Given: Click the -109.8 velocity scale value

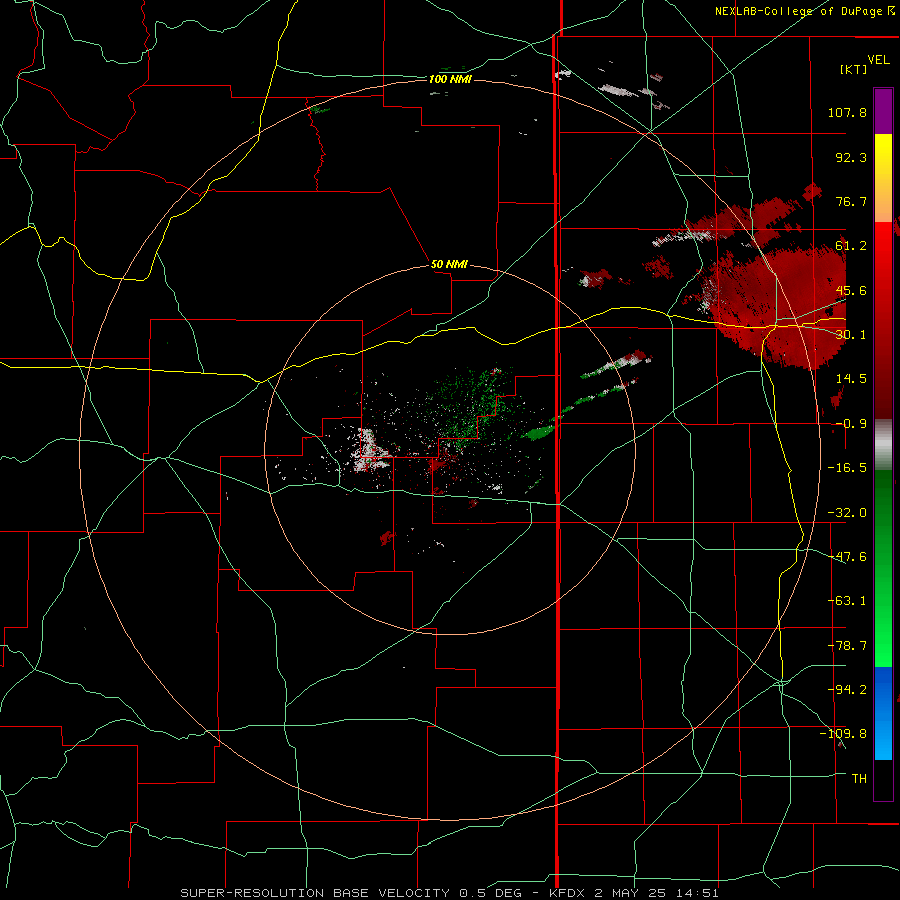Looking at the screenshot, I should pyautogui.click(x=843, y=734).
